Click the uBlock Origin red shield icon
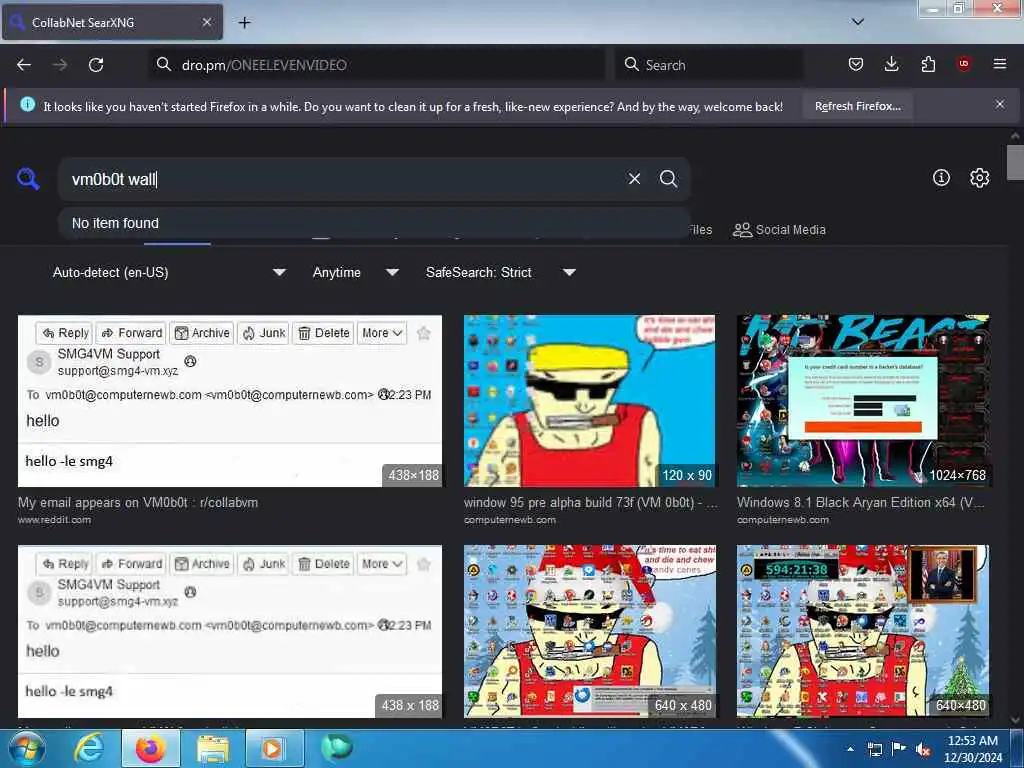 pyautogui.click(x=964, y=64)
